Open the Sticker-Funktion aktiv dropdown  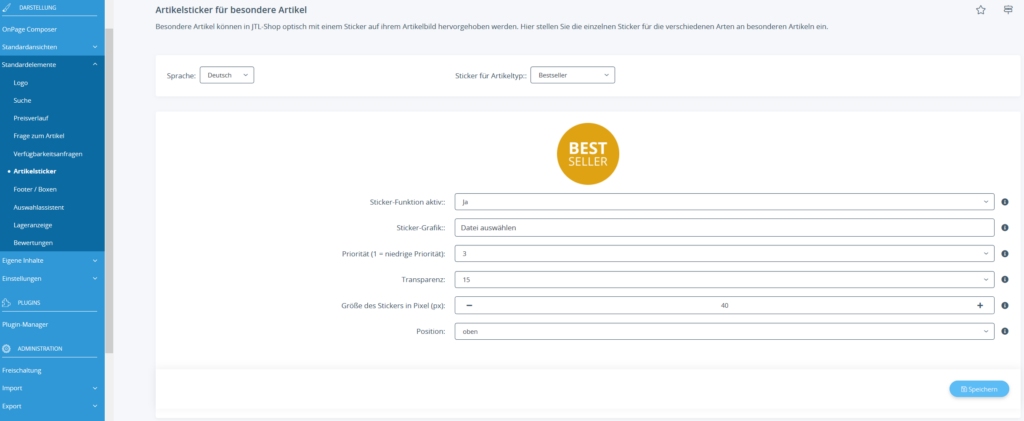coord(724,201)
